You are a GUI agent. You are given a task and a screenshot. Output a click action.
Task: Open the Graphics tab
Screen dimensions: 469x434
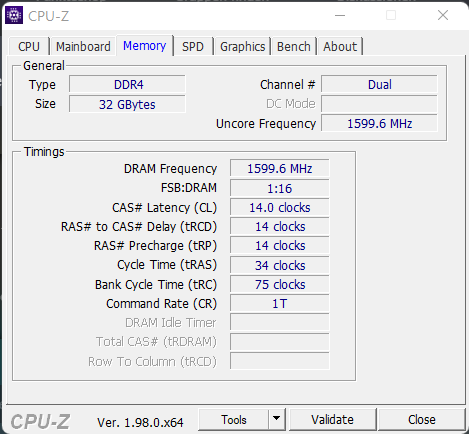[242, 46]
